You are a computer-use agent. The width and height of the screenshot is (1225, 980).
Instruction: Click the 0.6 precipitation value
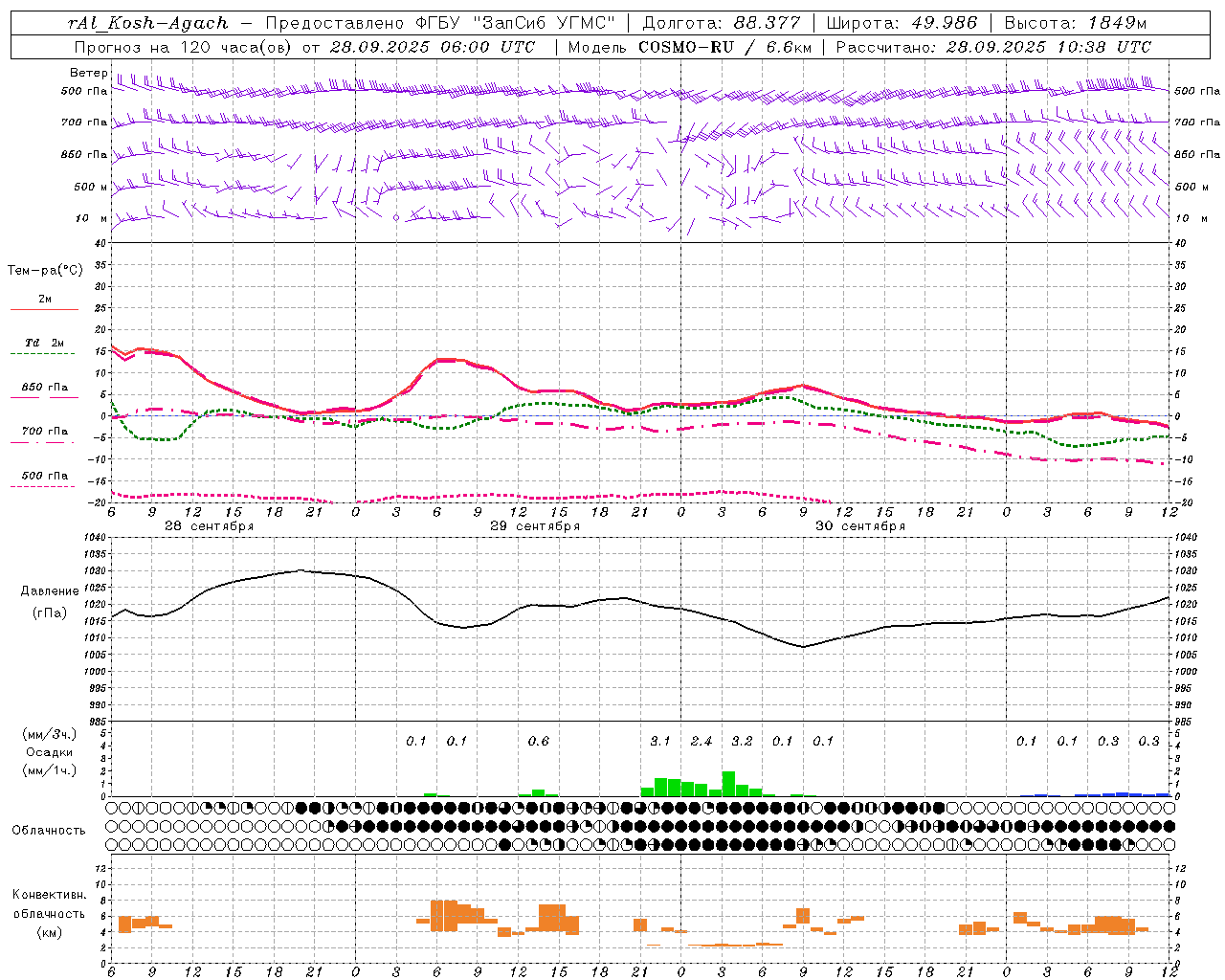pyautogui.click(x=539, y=742)
